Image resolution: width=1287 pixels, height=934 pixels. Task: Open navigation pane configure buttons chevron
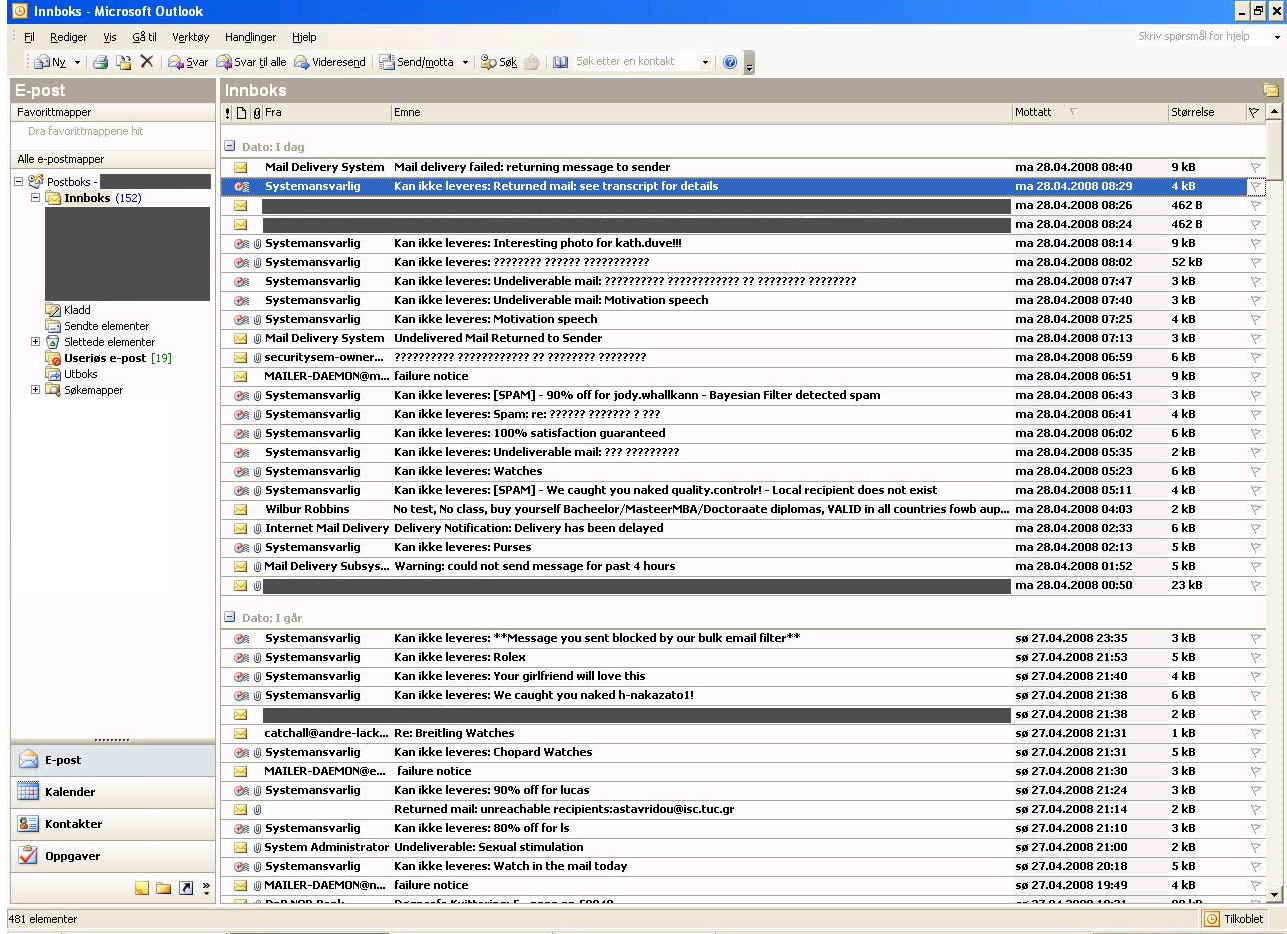pos(206,888)
